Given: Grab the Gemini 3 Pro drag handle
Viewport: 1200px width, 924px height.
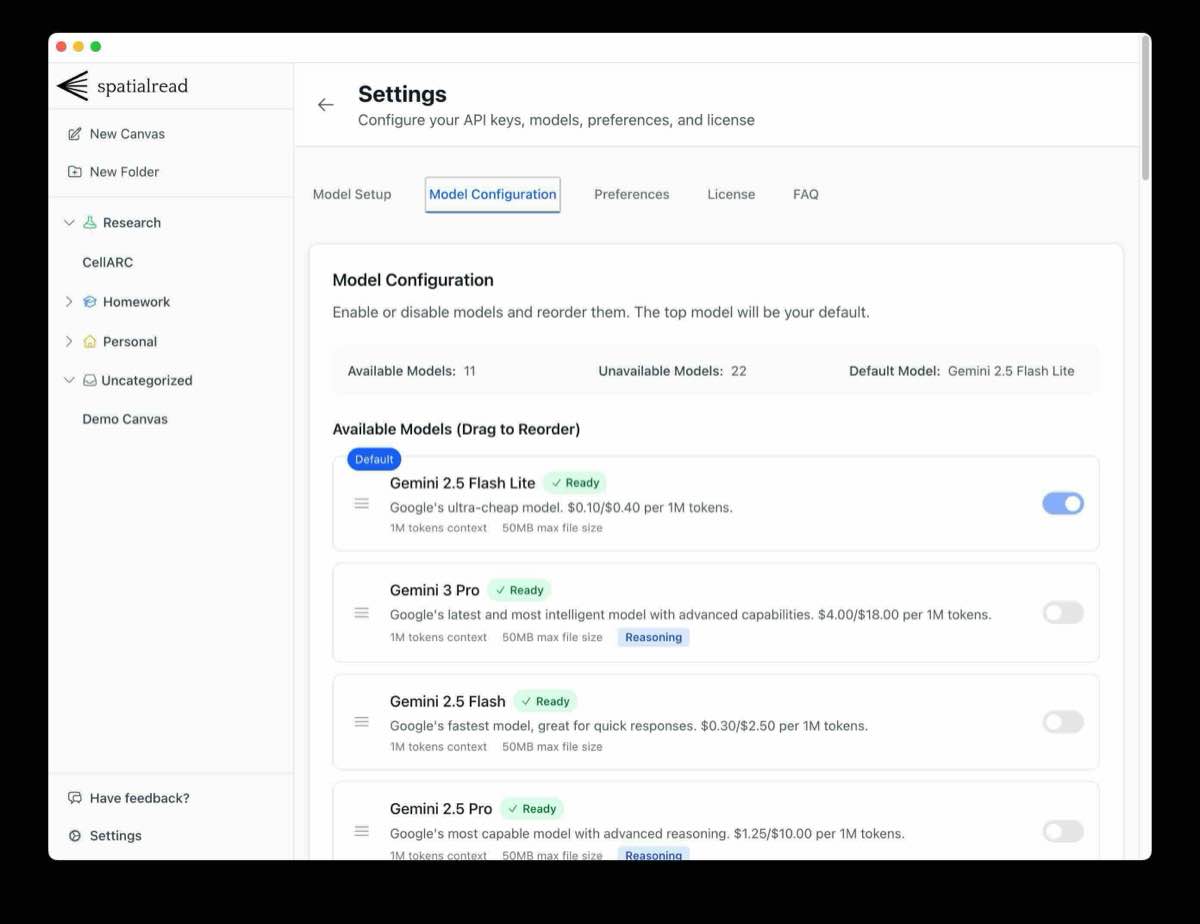Looking at the screenshot, I should [x=362, y=612].
